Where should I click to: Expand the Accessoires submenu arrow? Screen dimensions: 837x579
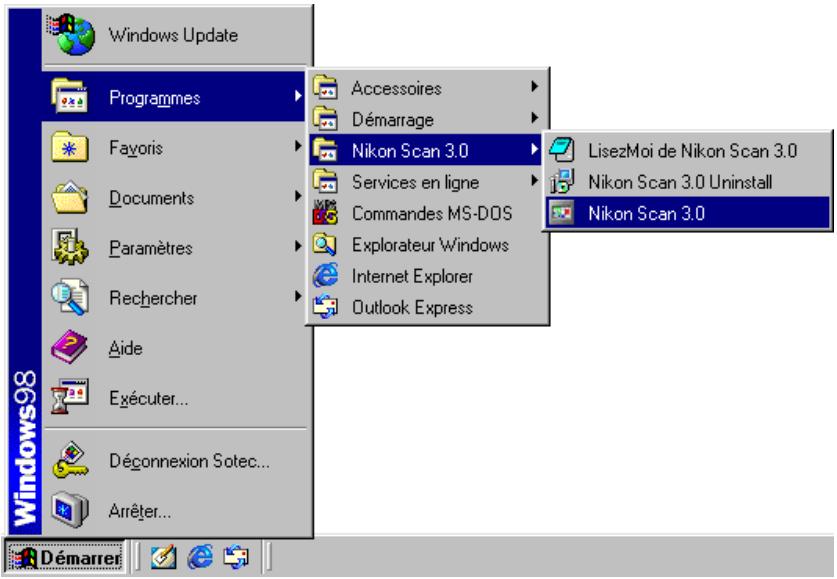tap(534, 86)
